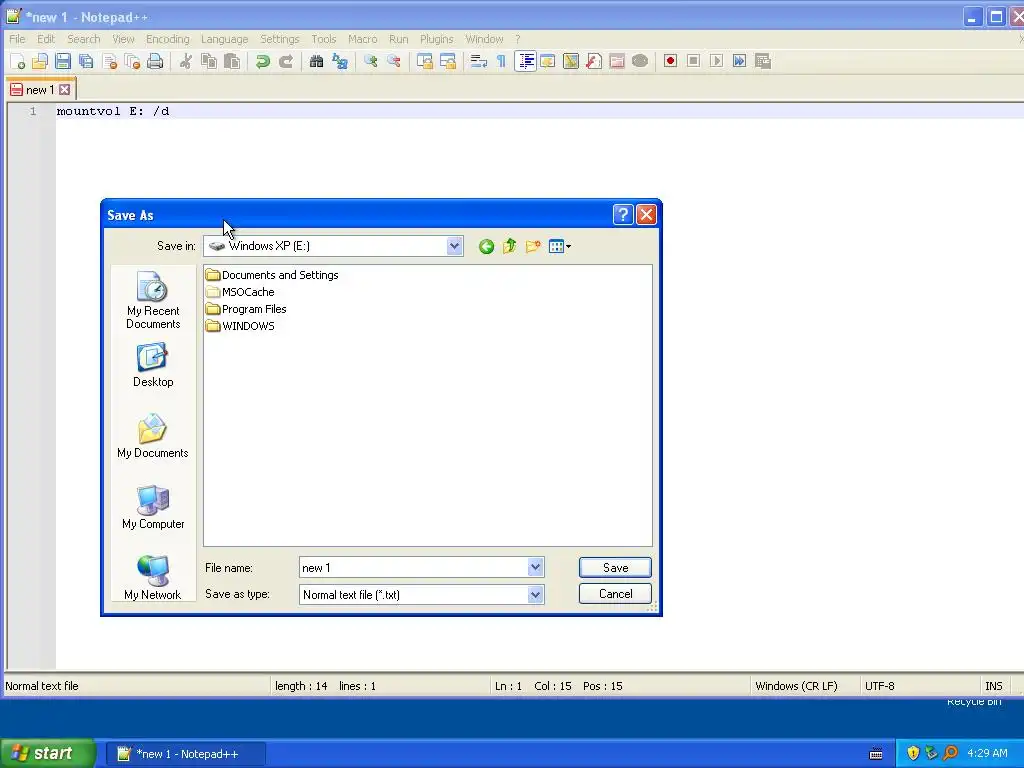Click the Open file toolbar icon
This screenshot has width=1024, height=768.
coord(40,61)
